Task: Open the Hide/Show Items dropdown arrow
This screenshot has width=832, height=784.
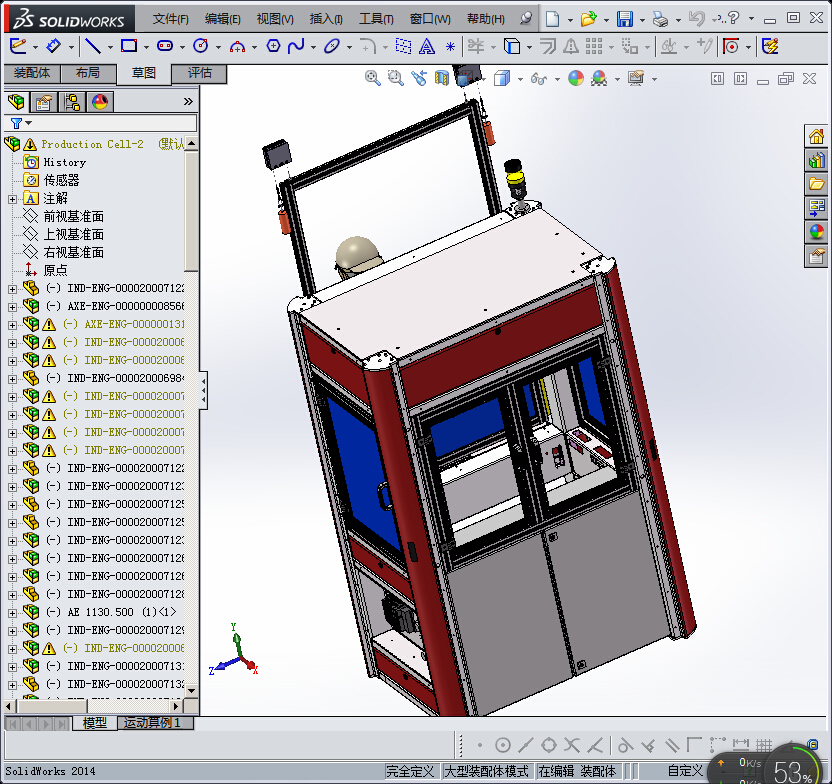Action: click(557, 80)
